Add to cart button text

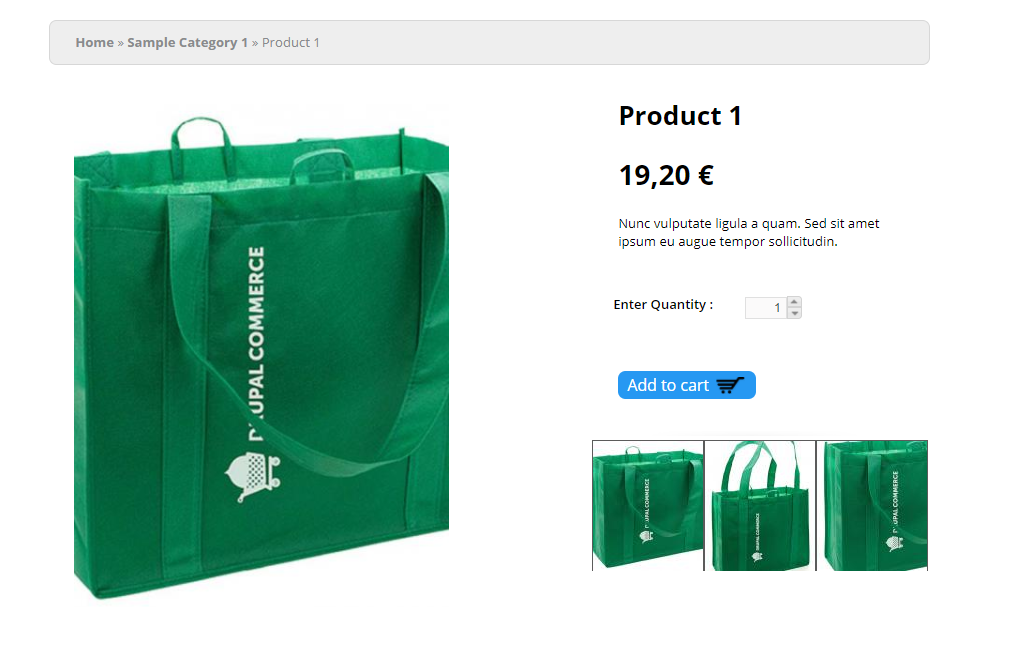668,385
